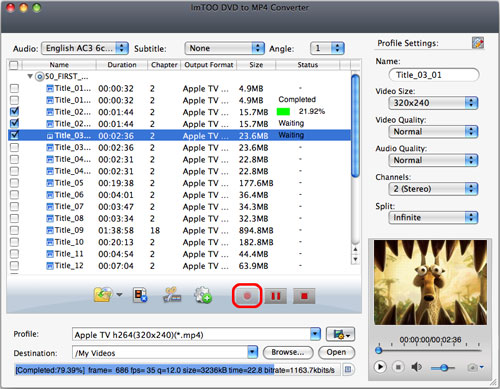Select the 01:38:58 duration cell
The image size is (500, 389).
pos(116,231)
